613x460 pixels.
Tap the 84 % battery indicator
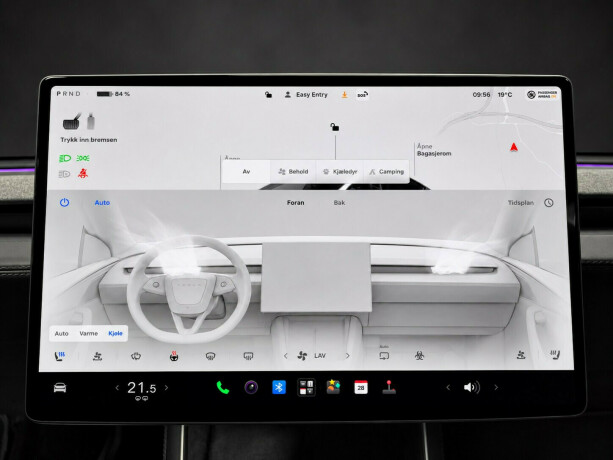point(113,94)
